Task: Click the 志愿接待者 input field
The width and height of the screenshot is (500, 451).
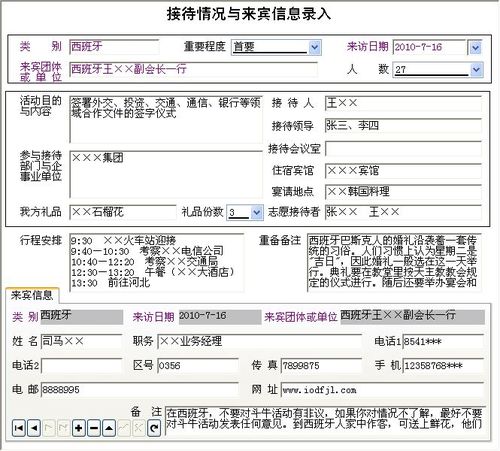Action: point(403,212)
